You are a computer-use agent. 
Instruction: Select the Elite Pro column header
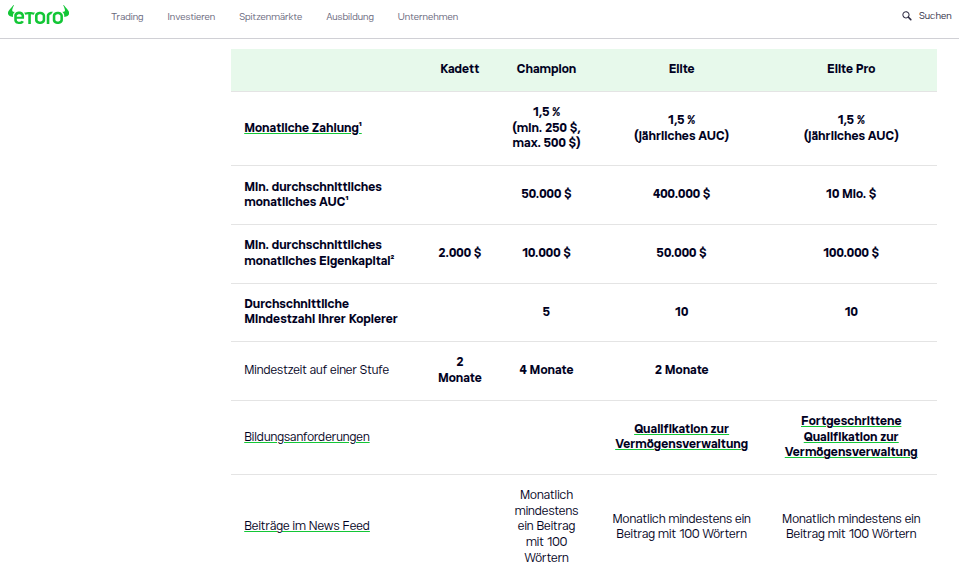point(851,69)
